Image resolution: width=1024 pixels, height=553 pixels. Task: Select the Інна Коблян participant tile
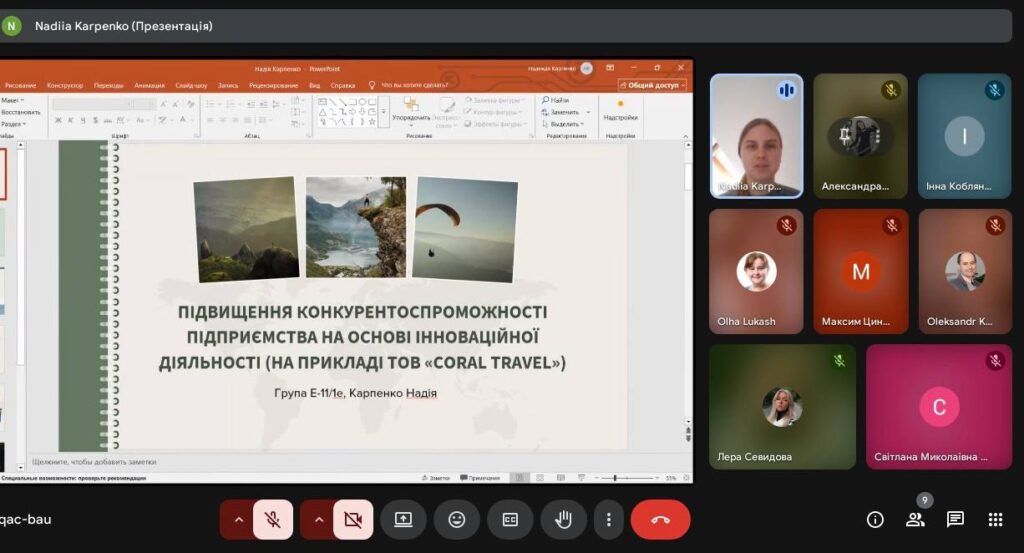tap(965, 136)
